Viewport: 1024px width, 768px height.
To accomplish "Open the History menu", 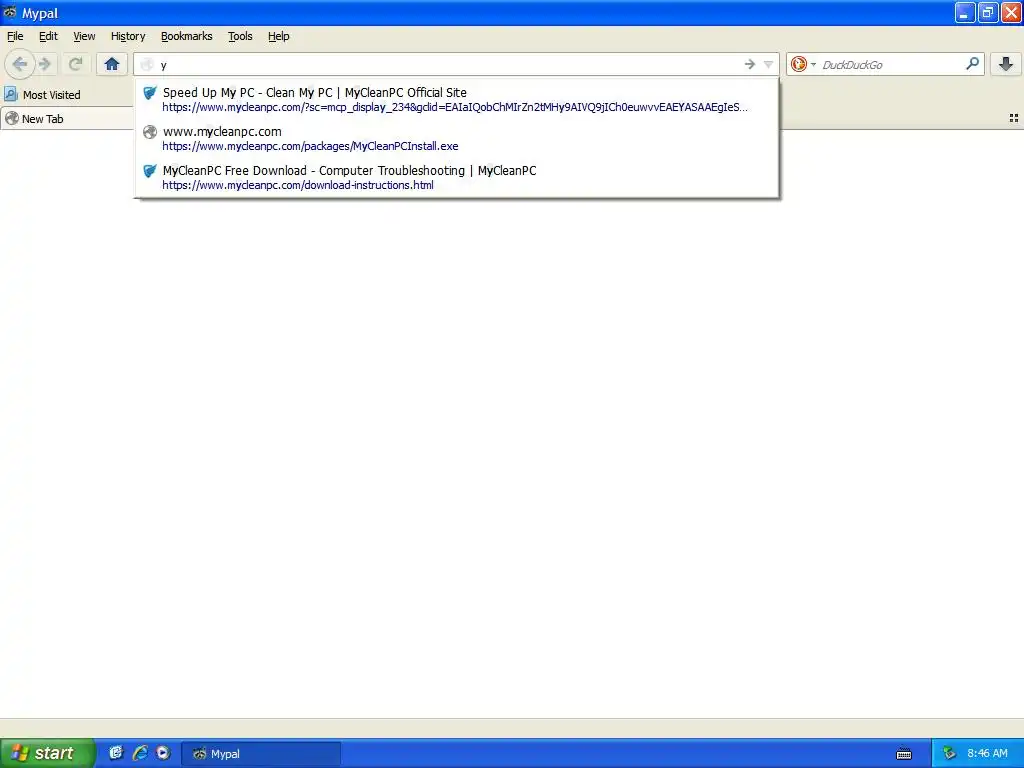I will click(128, 36).
